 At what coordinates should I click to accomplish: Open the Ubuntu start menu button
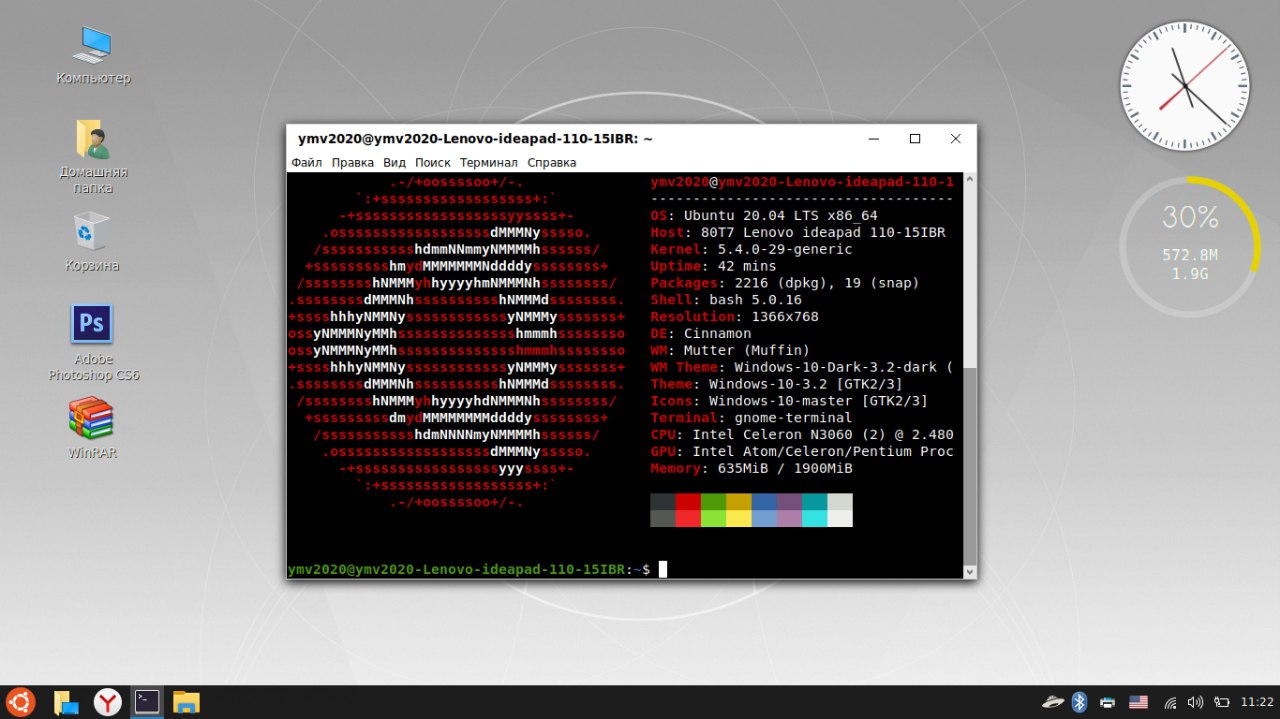tap(19, 702)
